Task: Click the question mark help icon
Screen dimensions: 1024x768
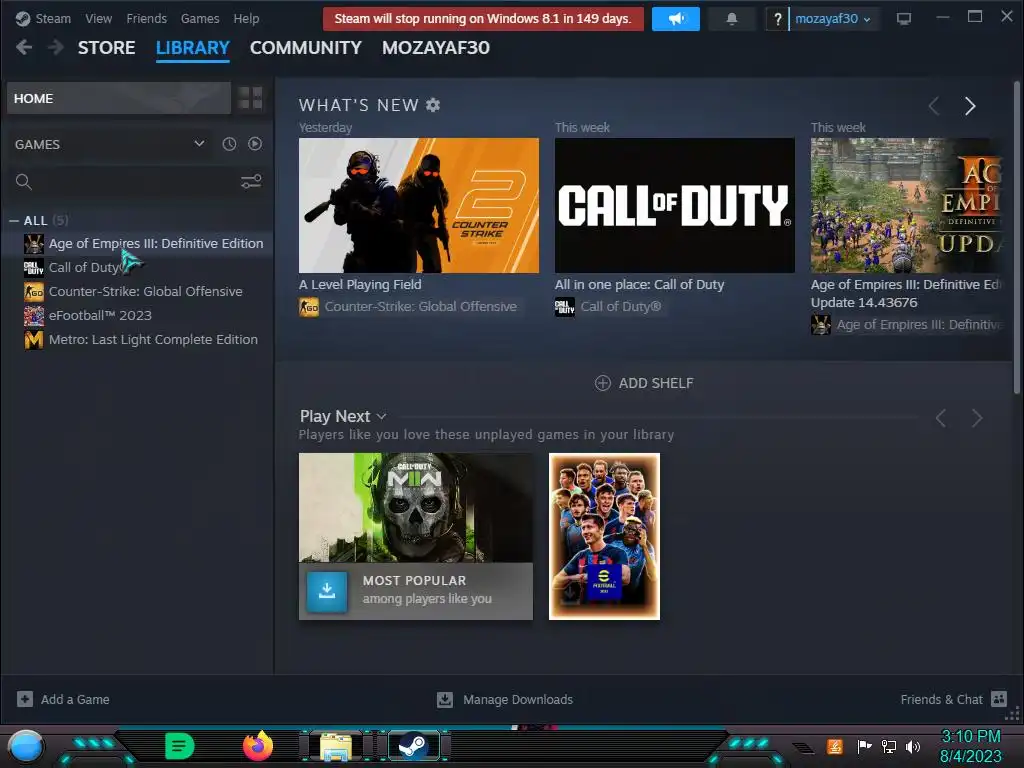Action: tap(776, 19)
